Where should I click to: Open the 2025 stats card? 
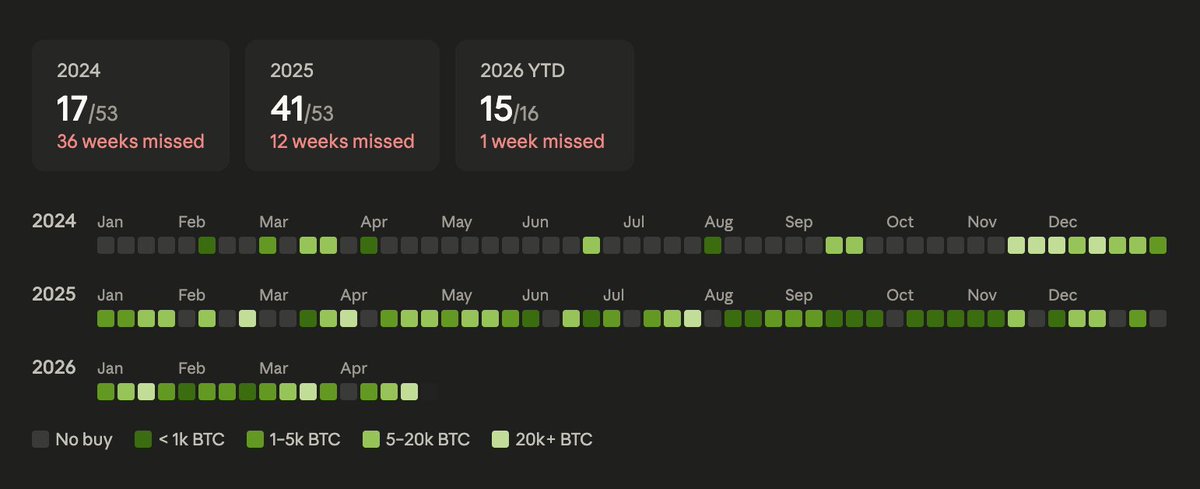coord(342,106)
